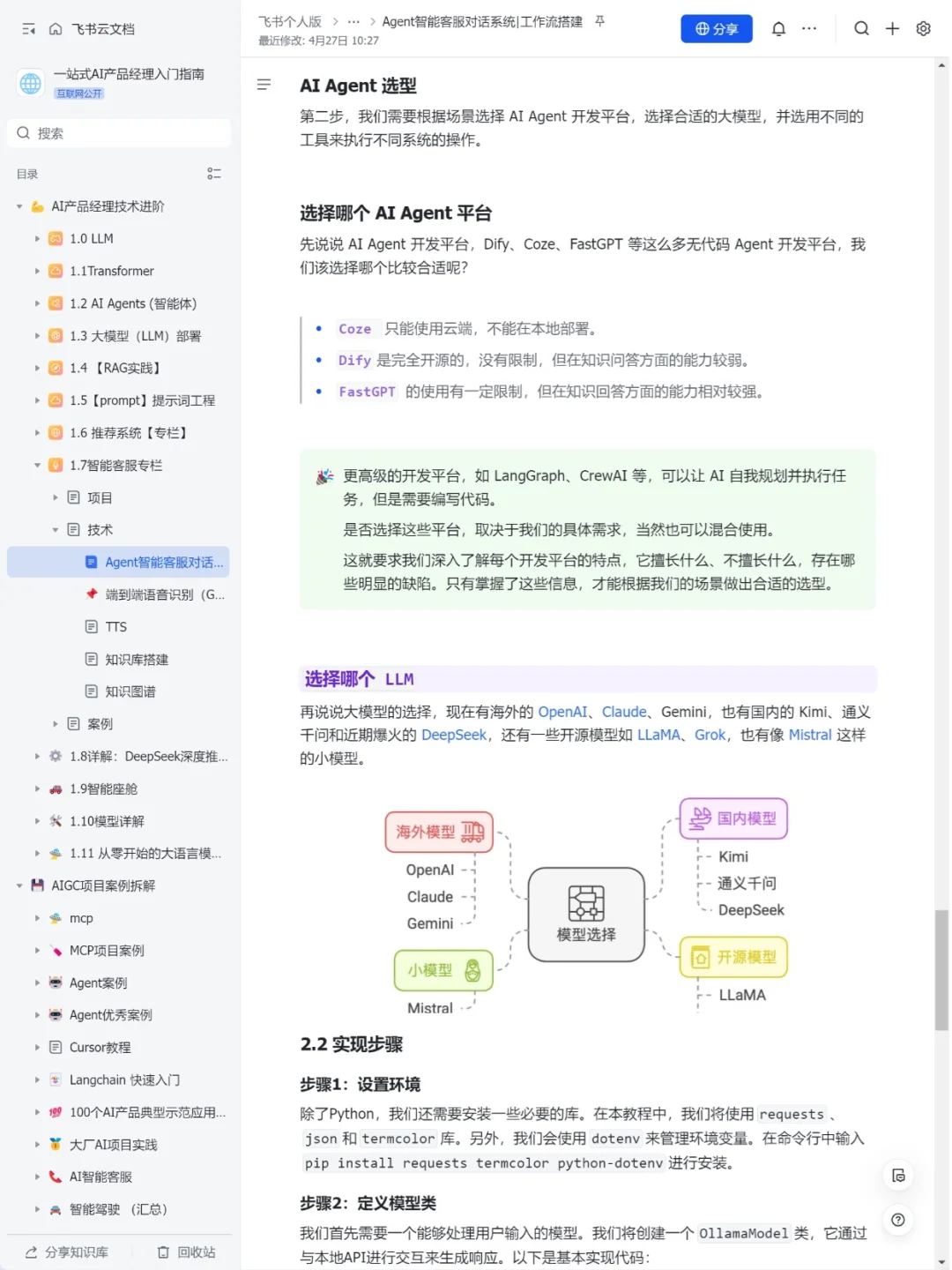Create new document with plus icon
Screen dimensions: 952x1270
pyautogui.click(x=892, y=29)
